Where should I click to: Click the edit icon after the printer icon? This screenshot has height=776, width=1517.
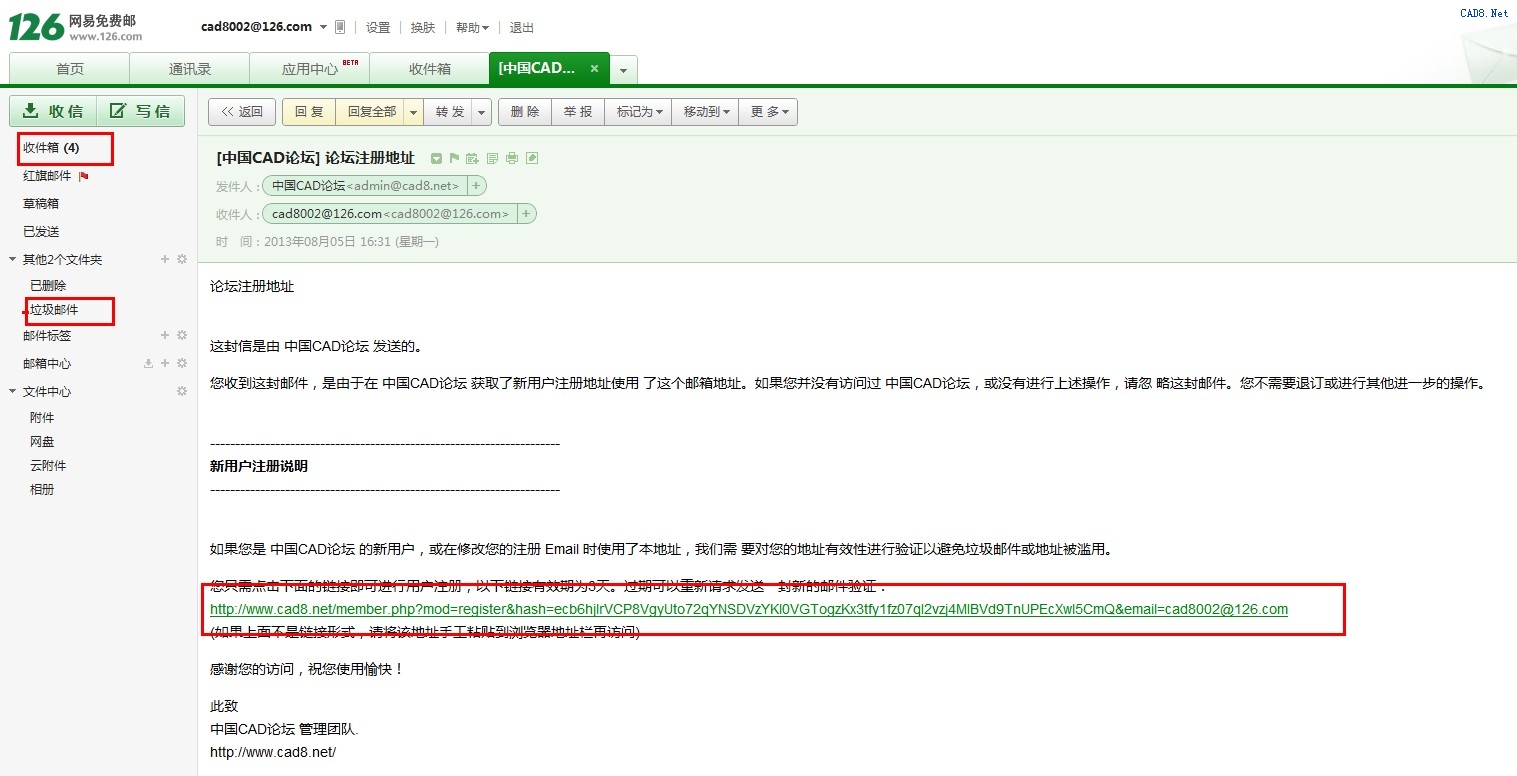[x=532, y=158]
